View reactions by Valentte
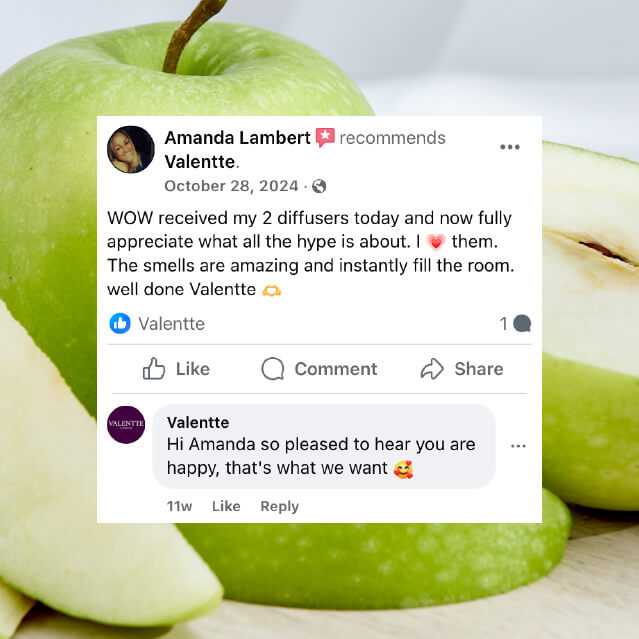639x639 pixels. point(172,324)
